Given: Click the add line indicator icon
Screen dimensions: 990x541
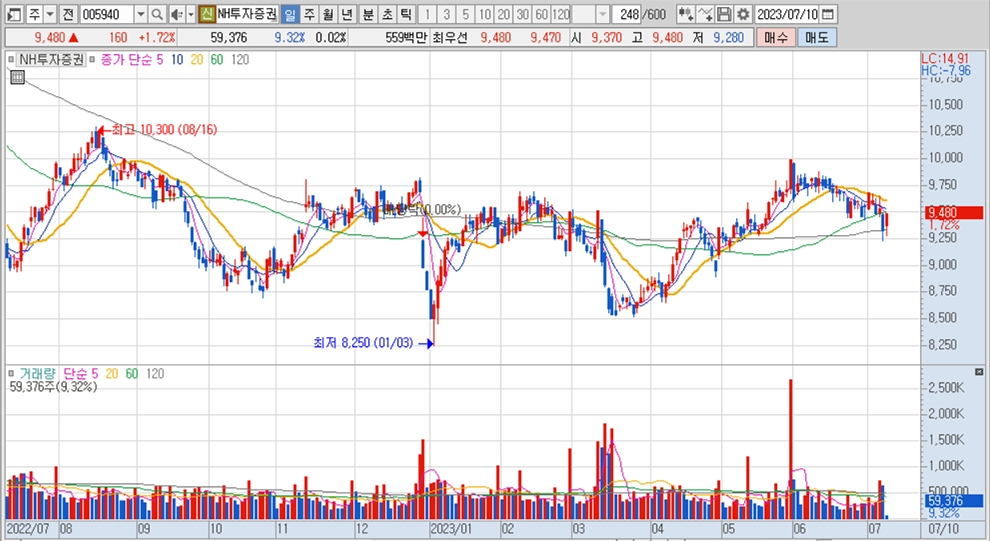Looking at the screenshot, I should pos(705,15).
